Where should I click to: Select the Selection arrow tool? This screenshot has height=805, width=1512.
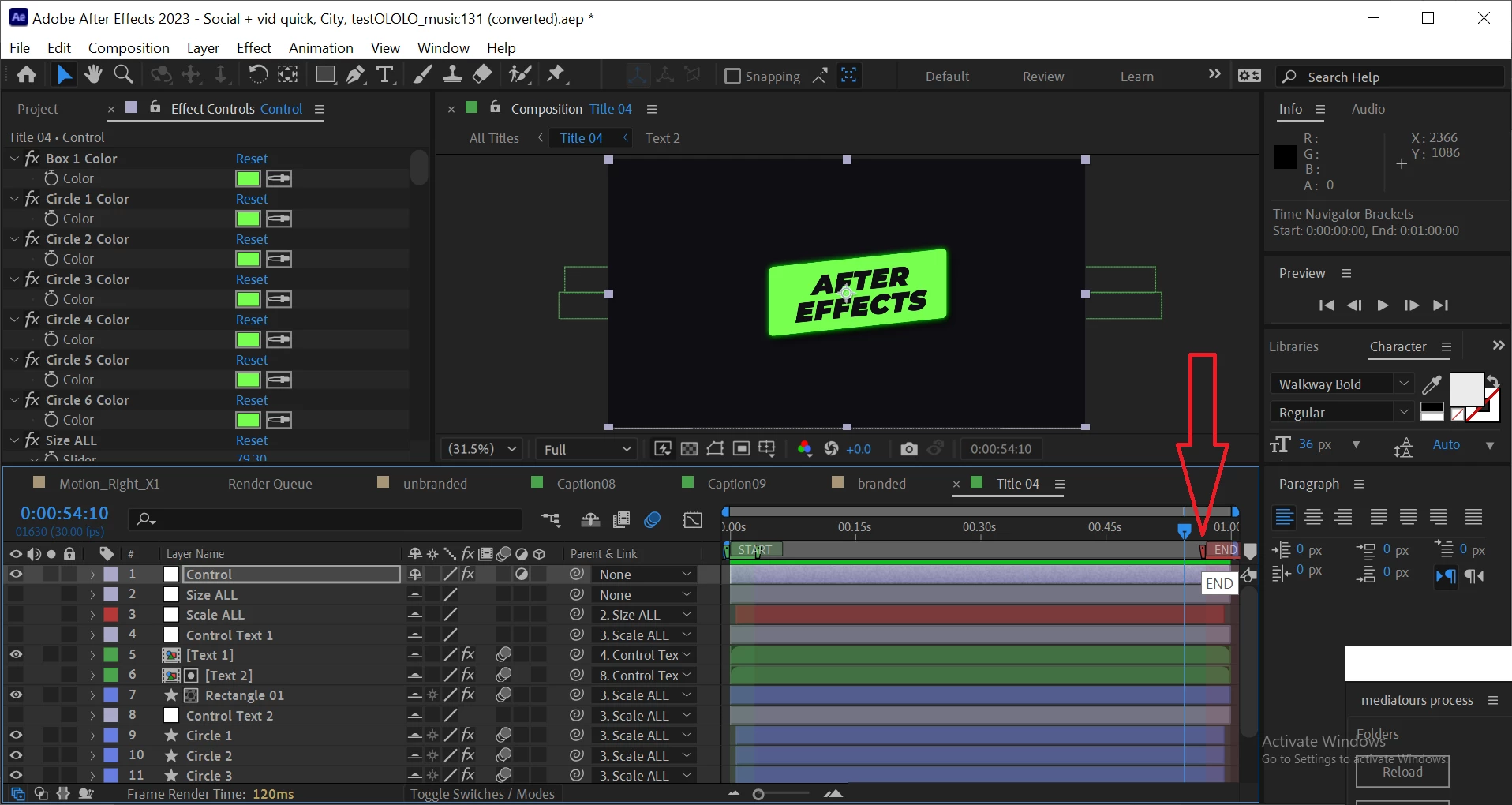(x=64, y=75)
